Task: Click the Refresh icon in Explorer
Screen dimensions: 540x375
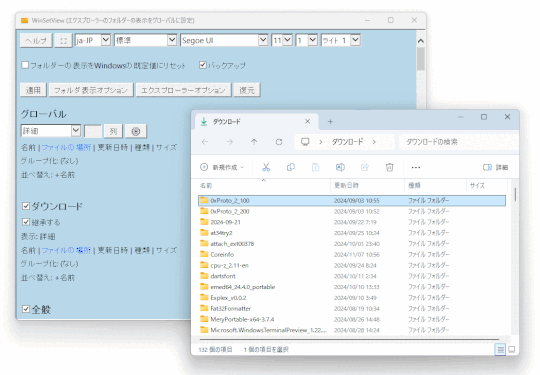Action: [279, 142]
